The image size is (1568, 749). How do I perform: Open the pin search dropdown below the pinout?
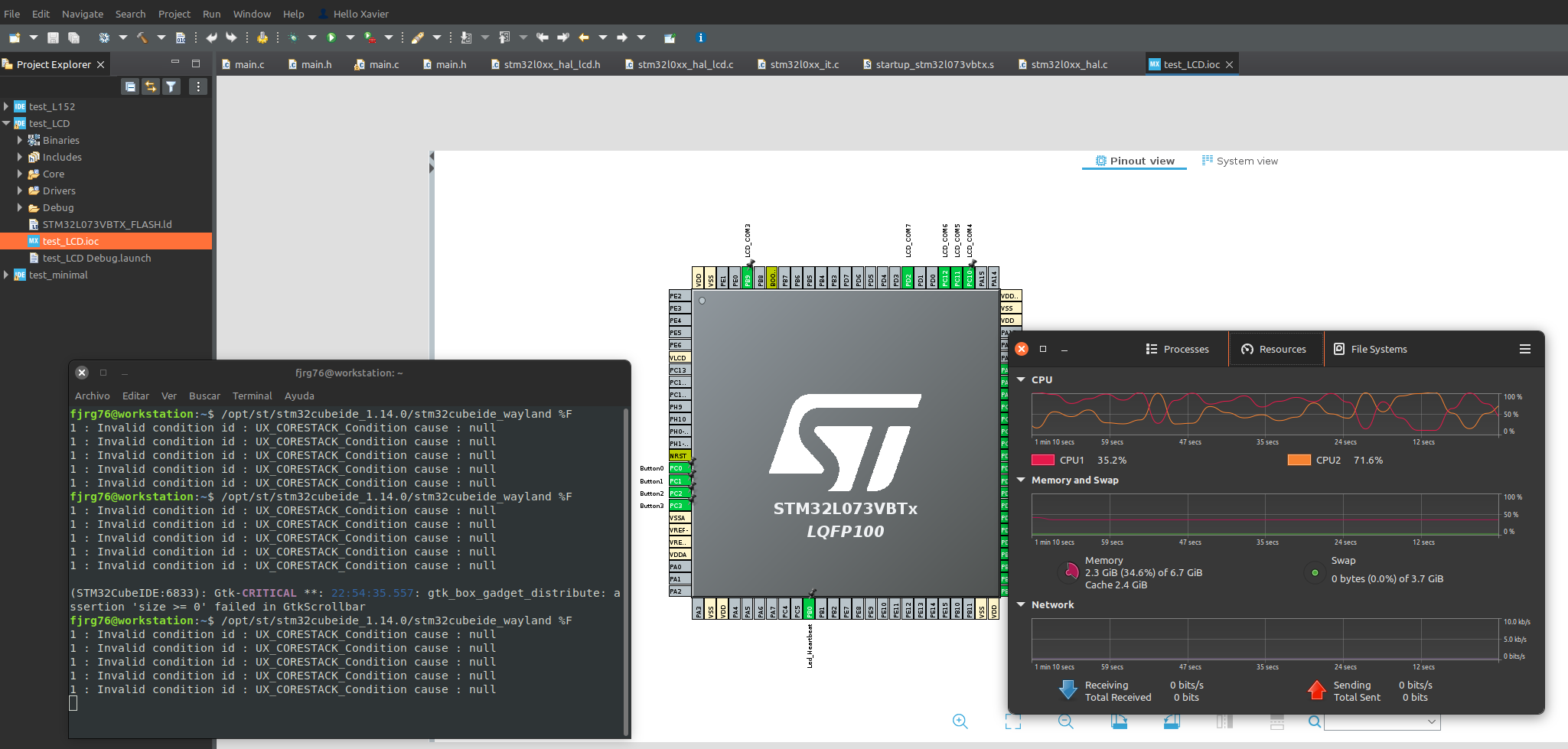point(1431,721)
